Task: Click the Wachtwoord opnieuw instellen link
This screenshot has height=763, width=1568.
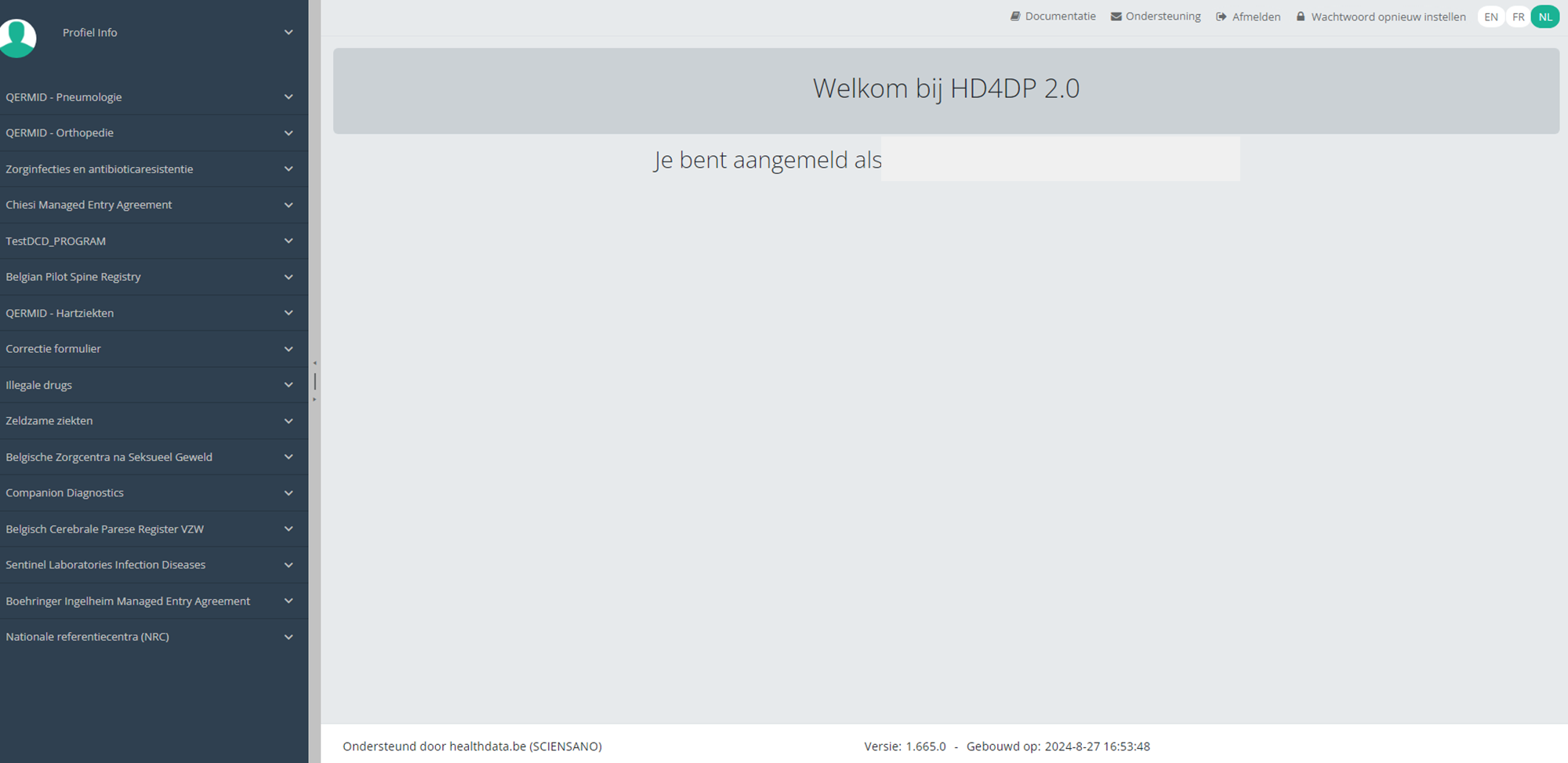Action: pos(1388,16)
